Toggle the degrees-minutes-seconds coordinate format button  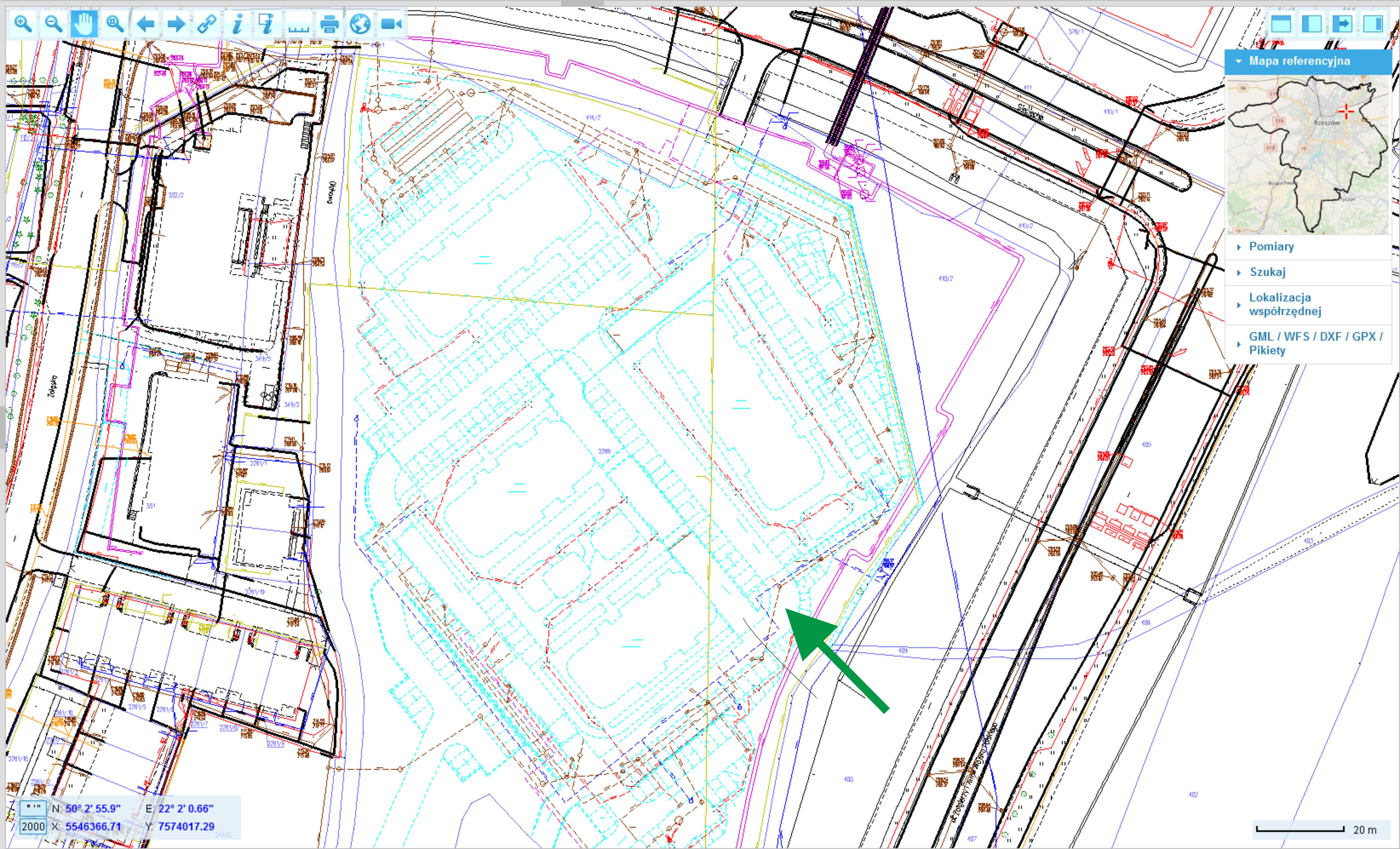click(33, 808)
